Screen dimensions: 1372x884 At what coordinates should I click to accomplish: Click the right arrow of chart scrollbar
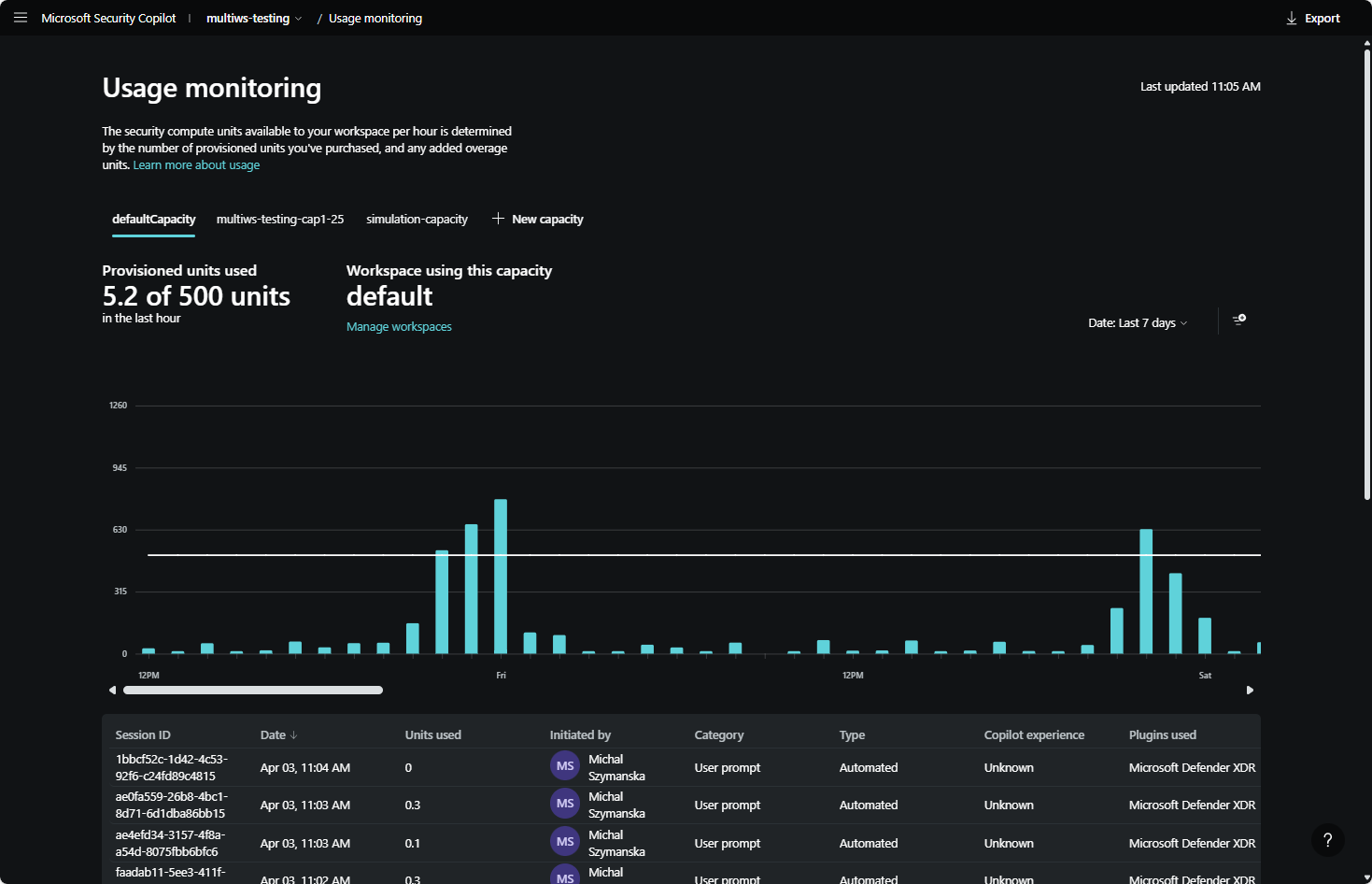(1250, 691)
